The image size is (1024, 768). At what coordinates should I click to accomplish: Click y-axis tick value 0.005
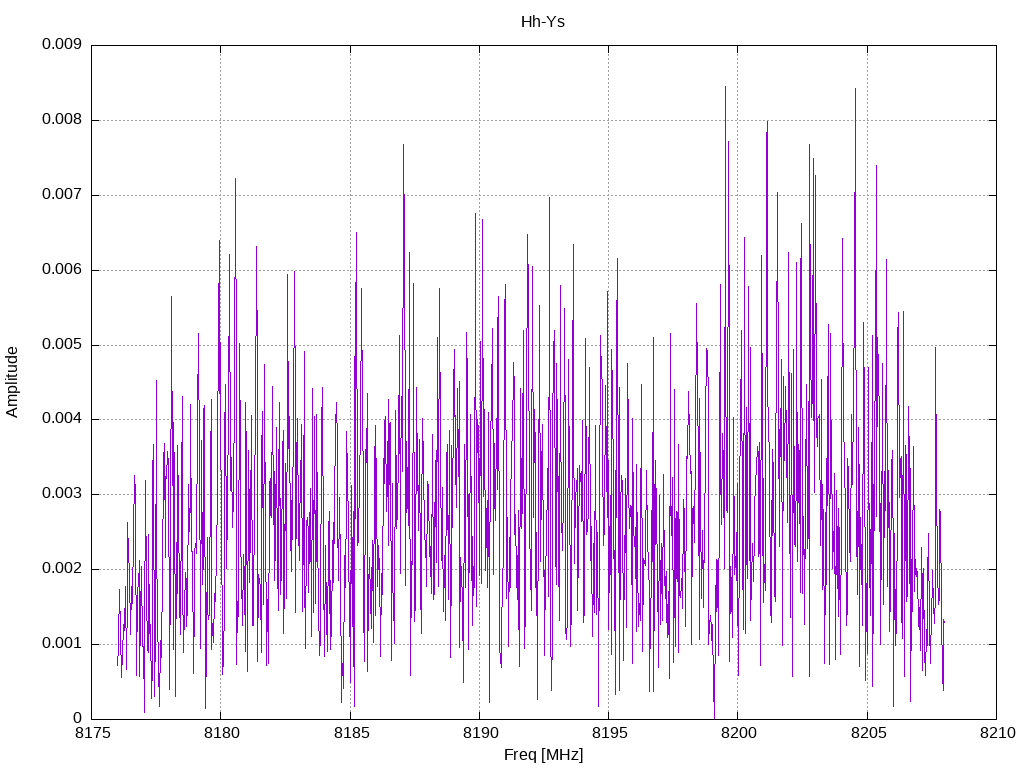tap(62, 344)
